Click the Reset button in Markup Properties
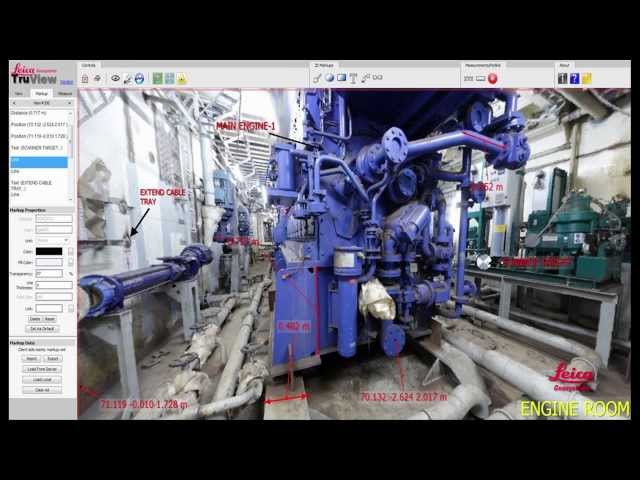640x480 pixels. pyautogui.click(x=49, y=319)
